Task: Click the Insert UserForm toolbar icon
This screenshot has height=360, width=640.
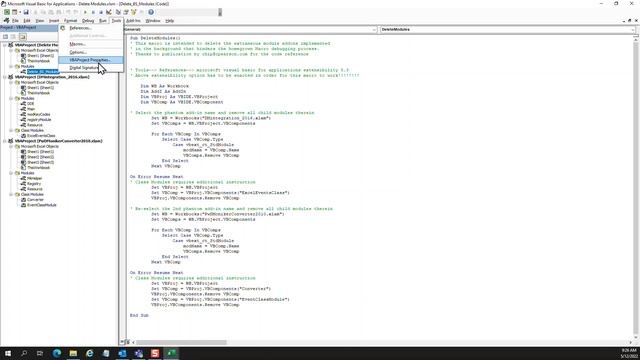Action: [x=15, y=12]
